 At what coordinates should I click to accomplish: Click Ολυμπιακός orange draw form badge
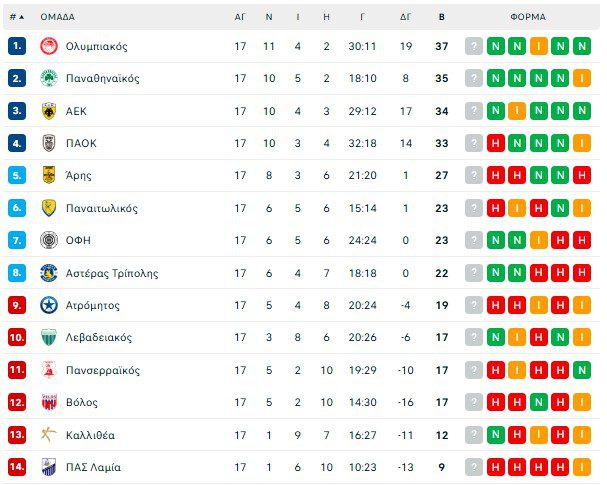(539, 46)
